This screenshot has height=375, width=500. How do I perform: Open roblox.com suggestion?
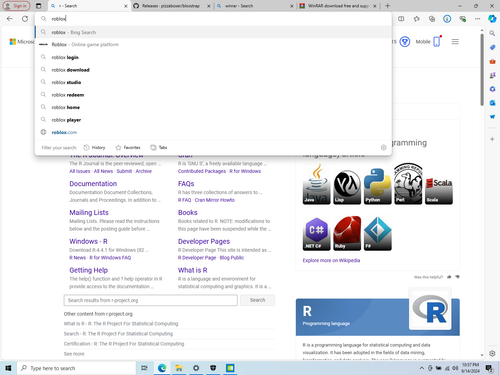pyautogui.click(x=213, y=132)
